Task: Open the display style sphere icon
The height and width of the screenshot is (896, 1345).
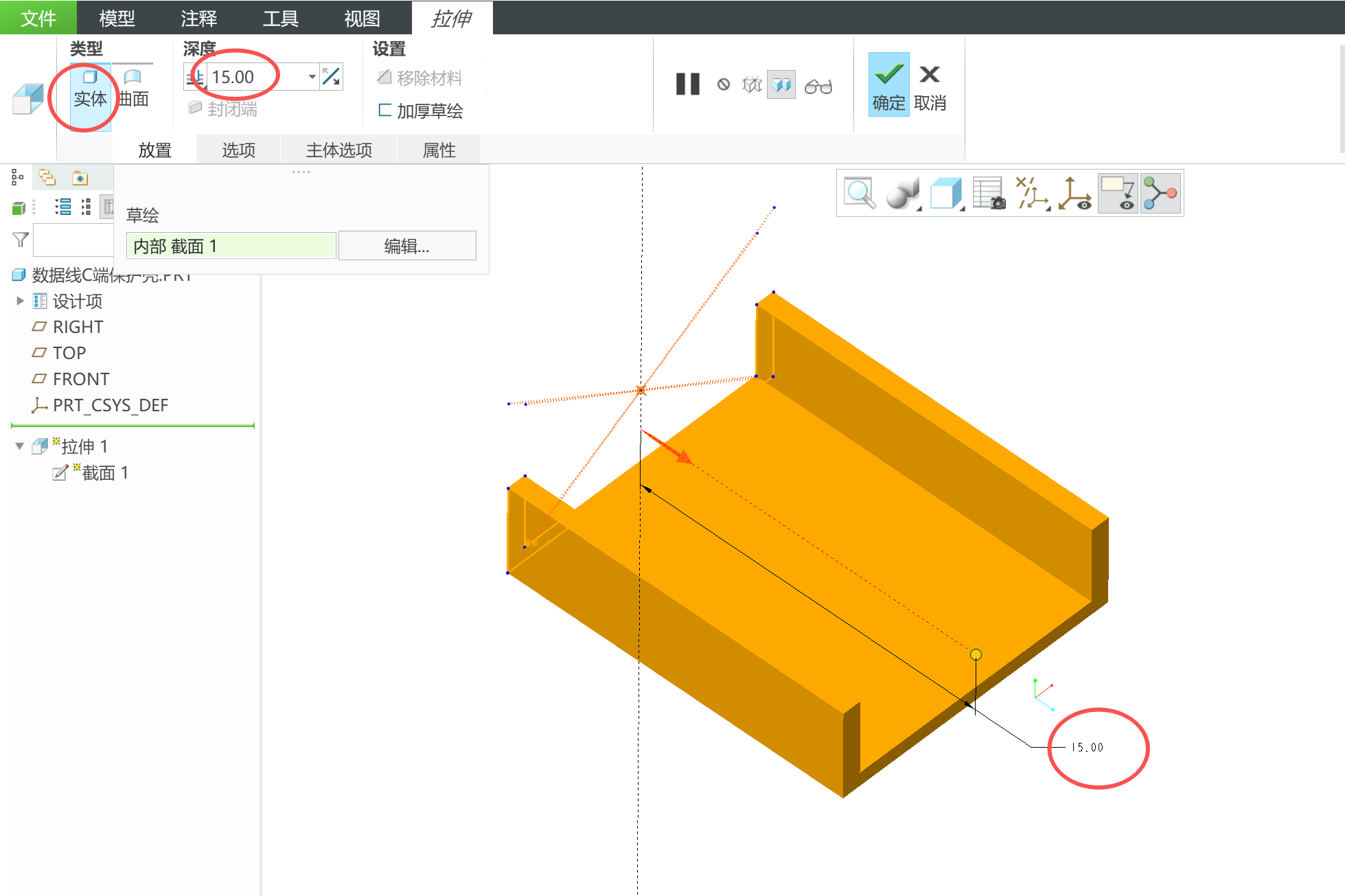Action: tap(901, 194)
